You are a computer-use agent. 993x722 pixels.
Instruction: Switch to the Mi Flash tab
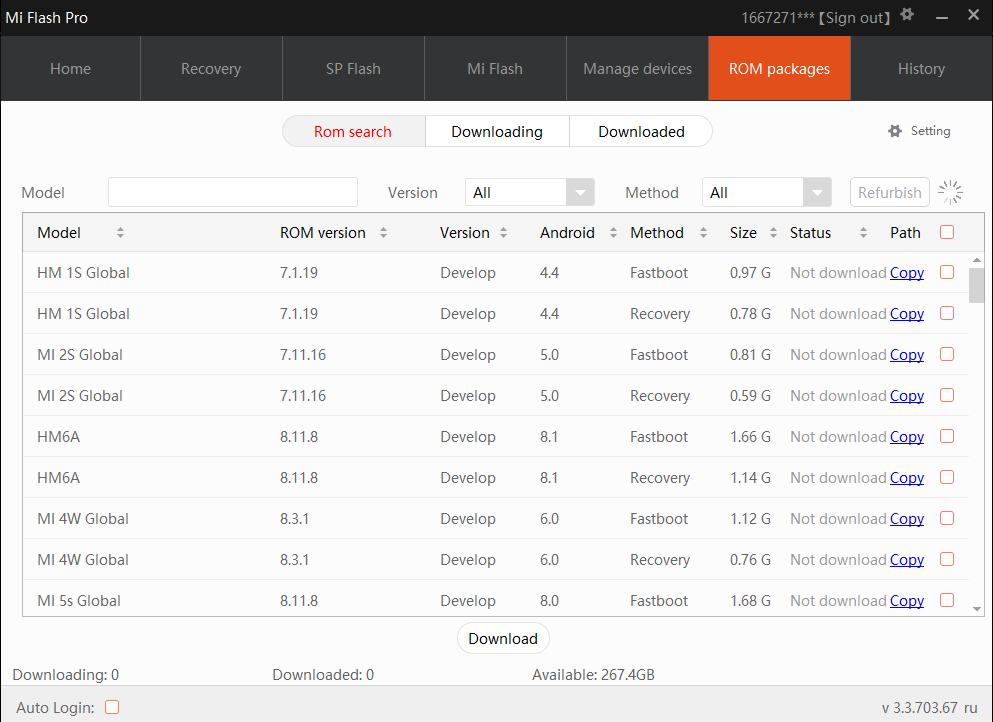point(495,69)
